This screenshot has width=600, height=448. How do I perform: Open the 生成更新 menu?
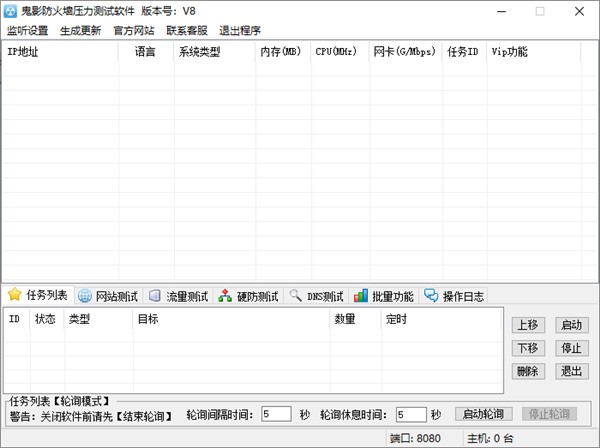click(80, 30)
